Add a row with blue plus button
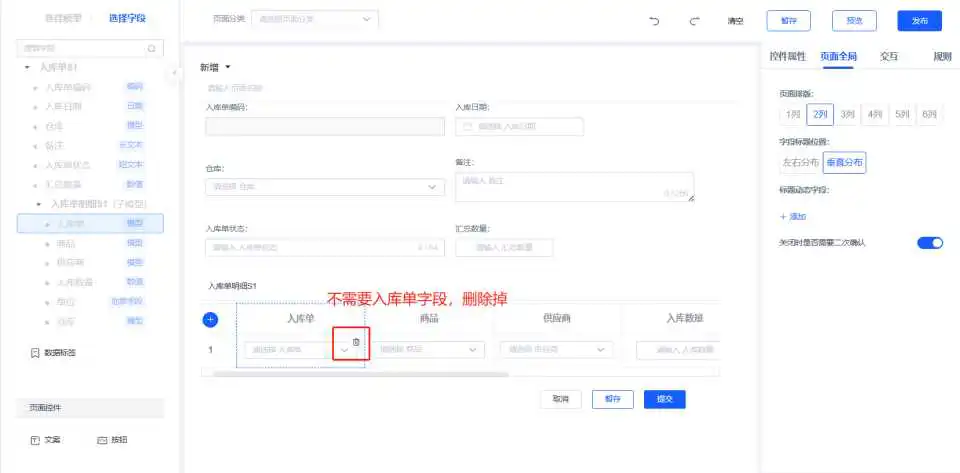The image size is (960, 473). pyautogui.click(x=210, y=319)
